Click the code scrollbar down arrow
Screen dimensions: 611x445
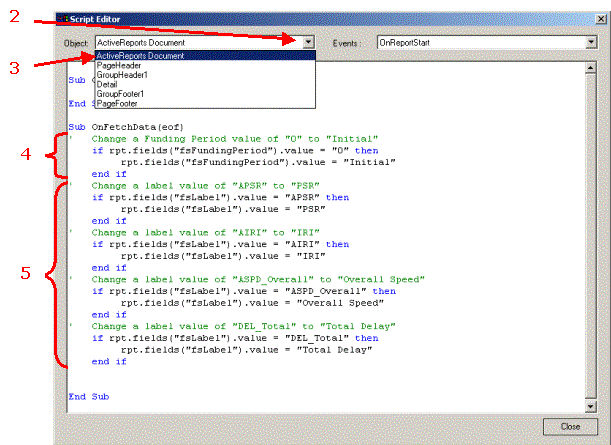tap(591, 406)
